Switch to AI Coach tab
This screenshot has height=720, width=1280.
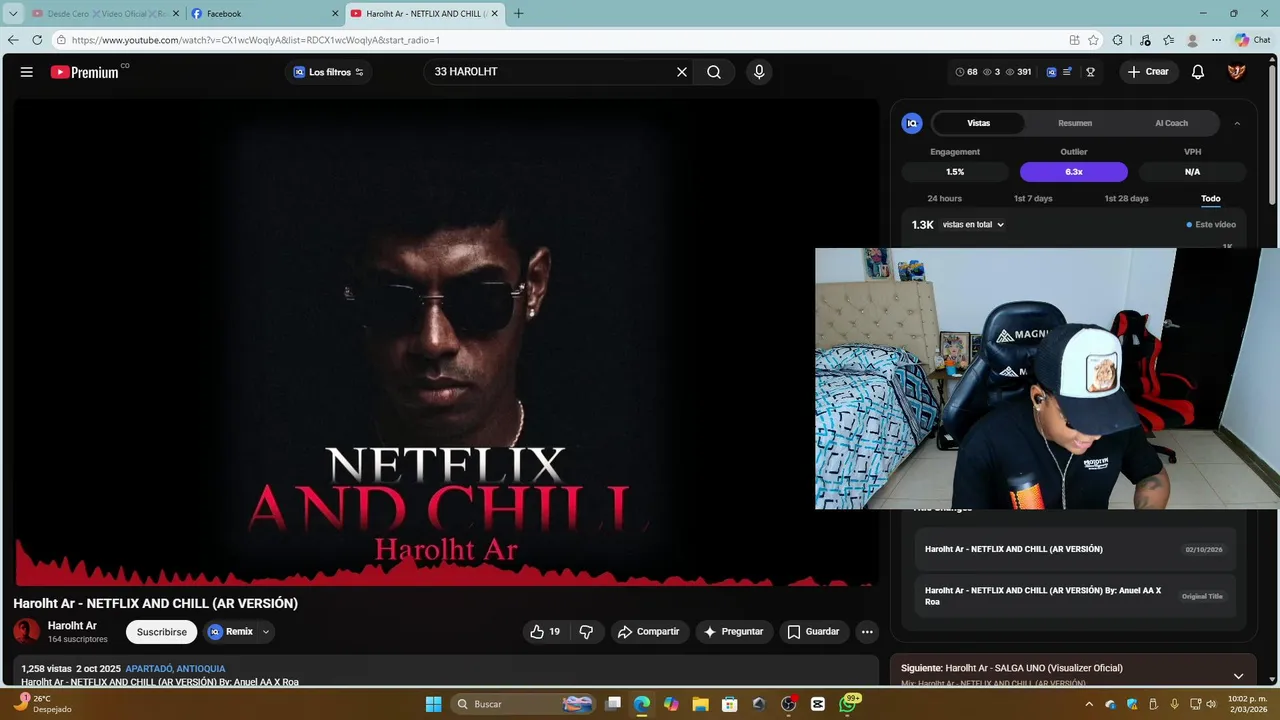[1172, 123]
